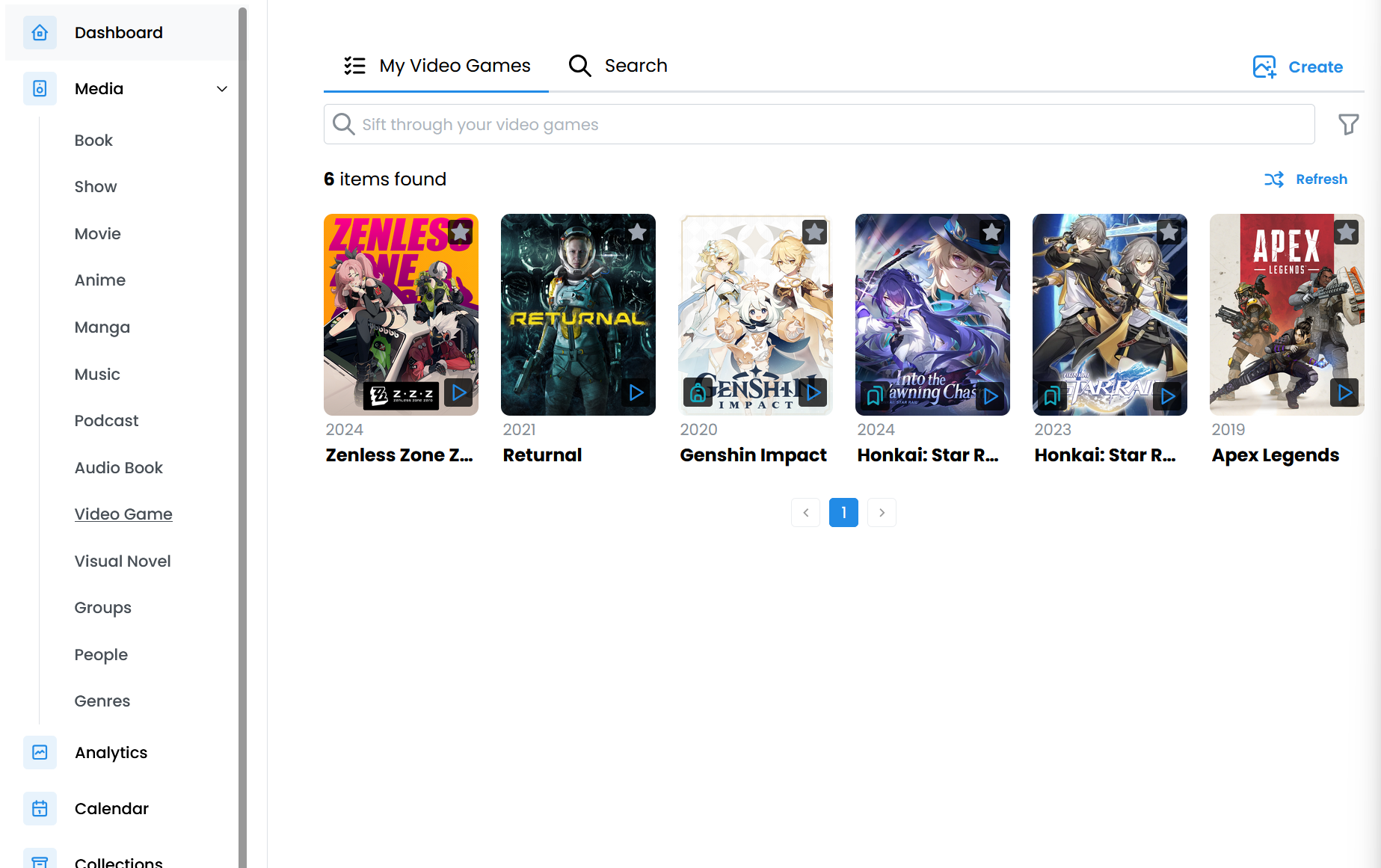Toggle star on Genshin Impact cover

[x=815, y=233]
